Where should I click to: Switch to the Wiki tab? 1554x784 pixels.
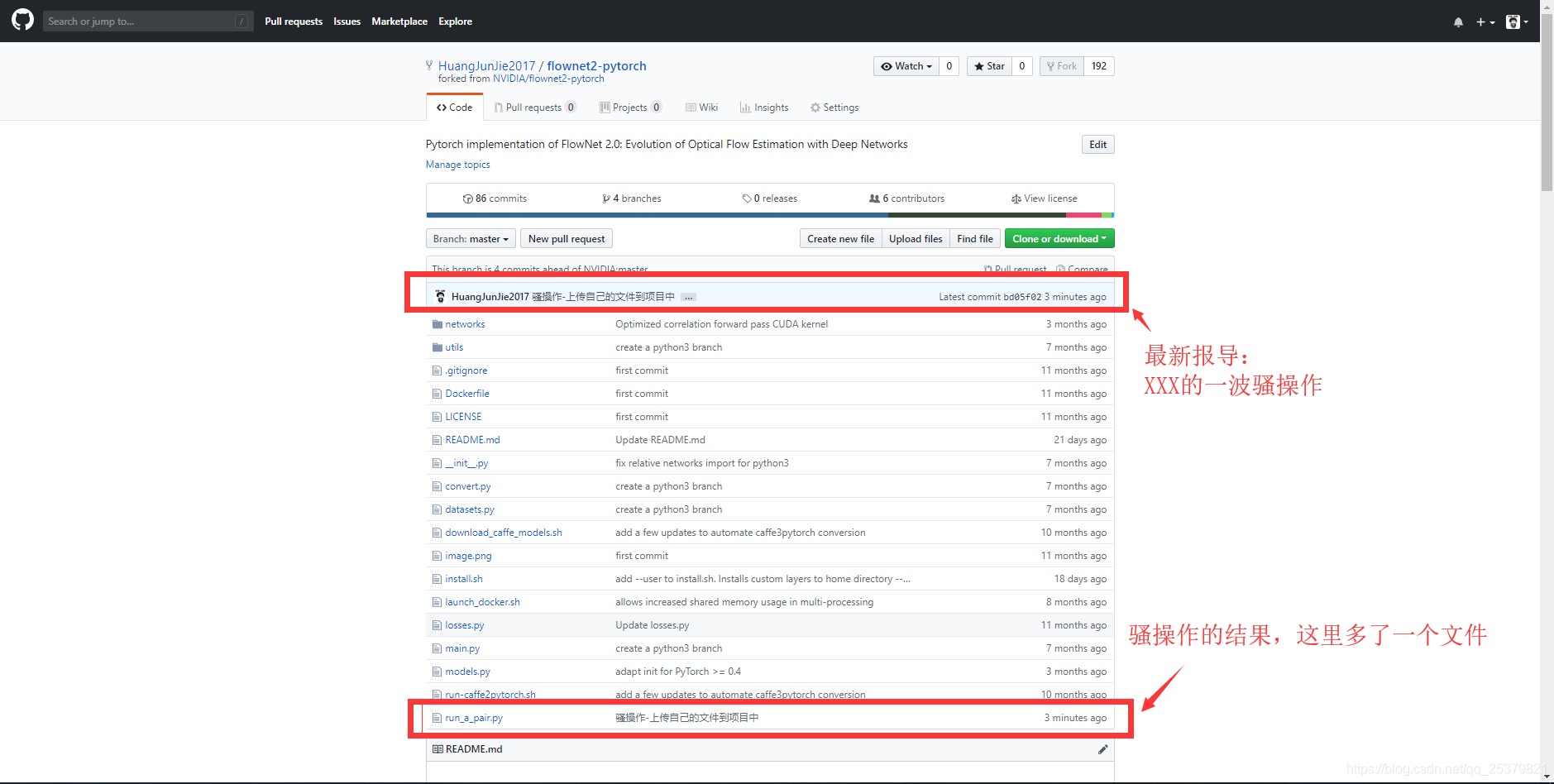(702, 108)
